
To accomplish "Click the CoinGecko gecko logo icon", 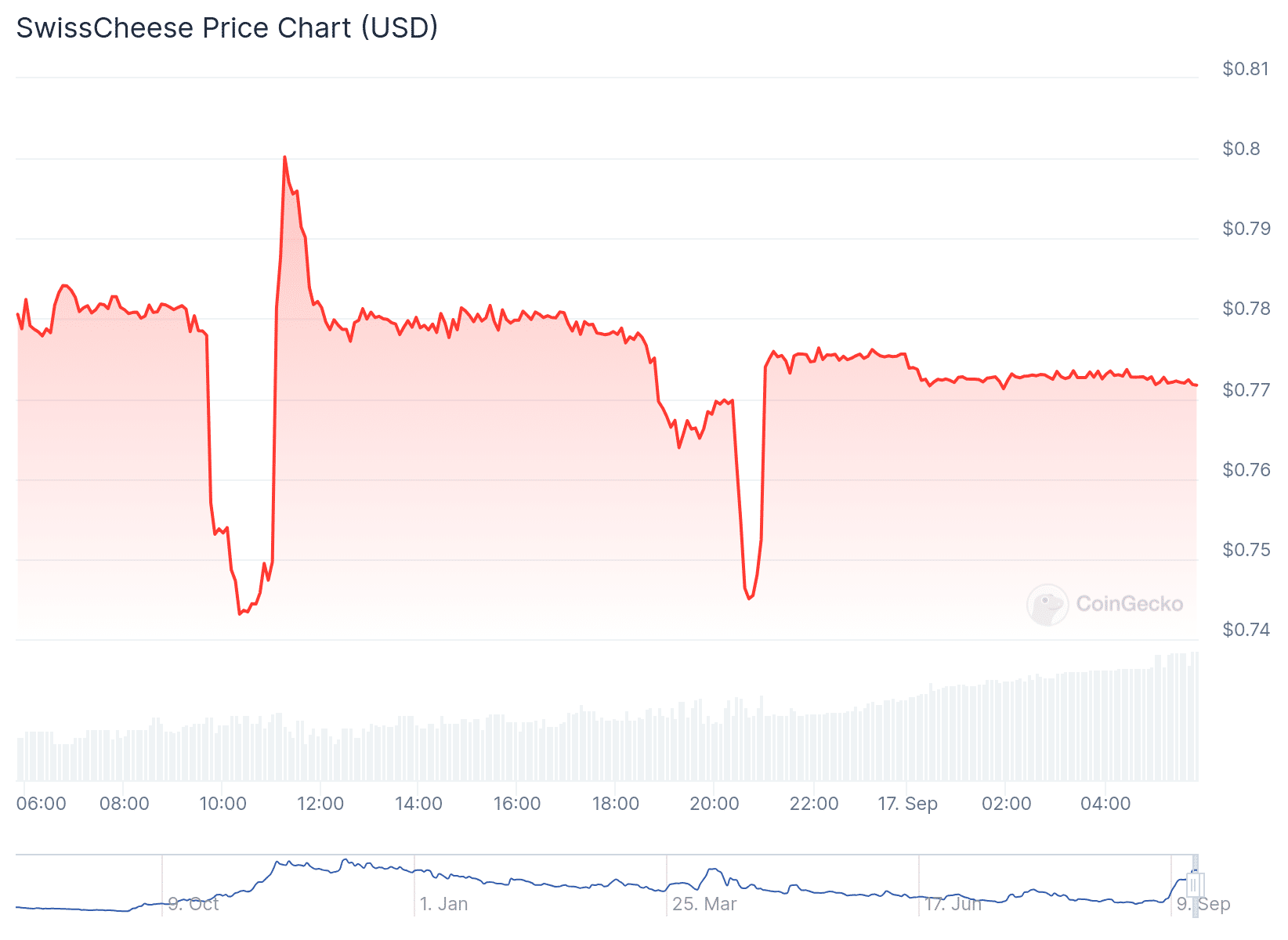I will point(1047,604).
